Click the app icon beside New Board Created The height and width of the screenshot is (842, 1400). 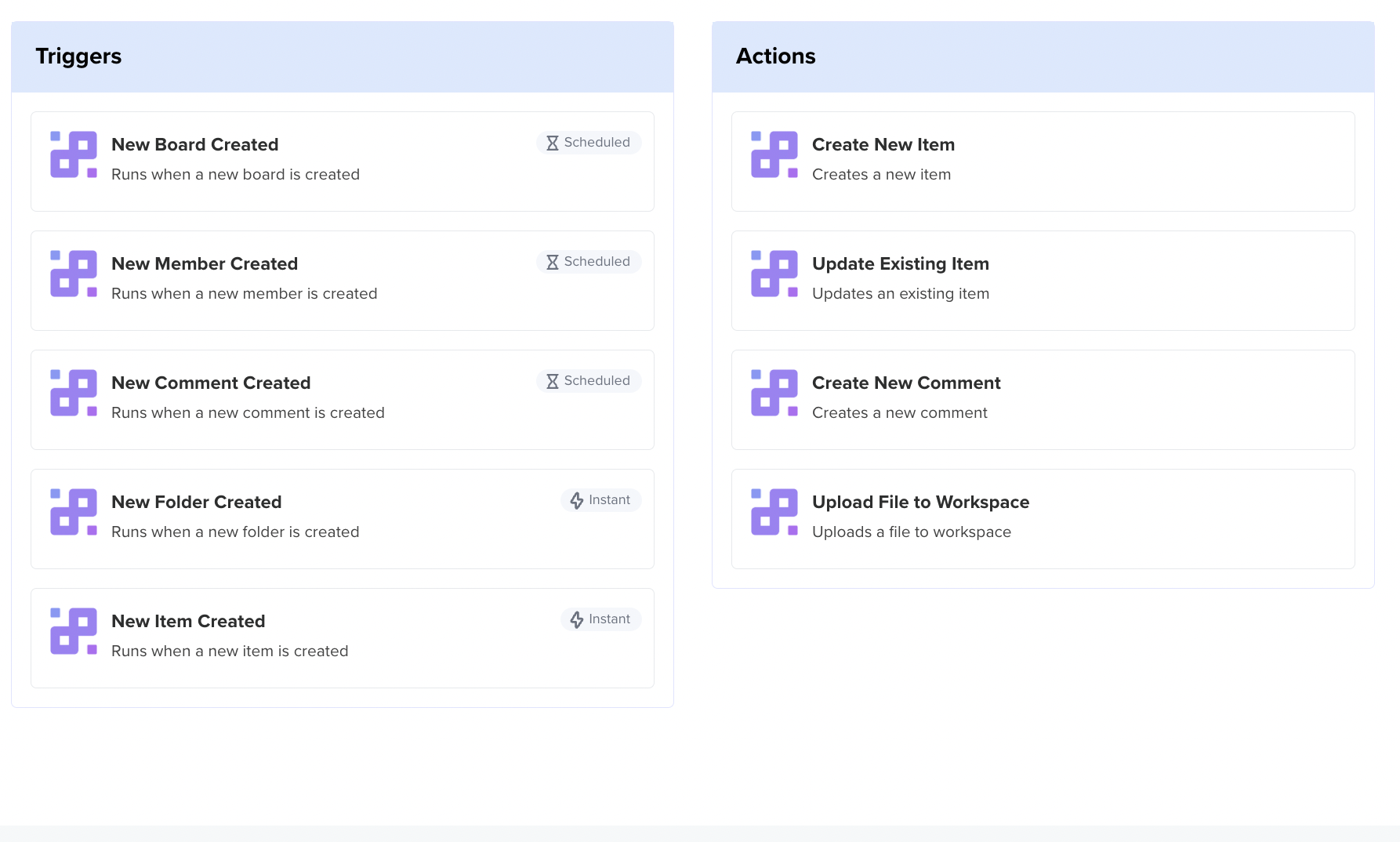pyautogui.click(x=74, y=154)
